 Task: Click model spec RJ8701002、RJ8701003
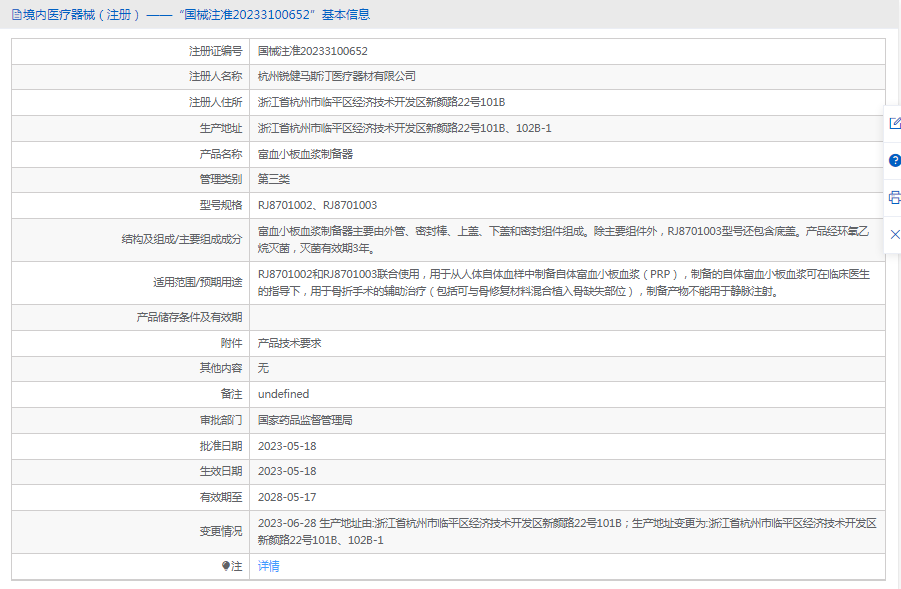tap(317, 205)
